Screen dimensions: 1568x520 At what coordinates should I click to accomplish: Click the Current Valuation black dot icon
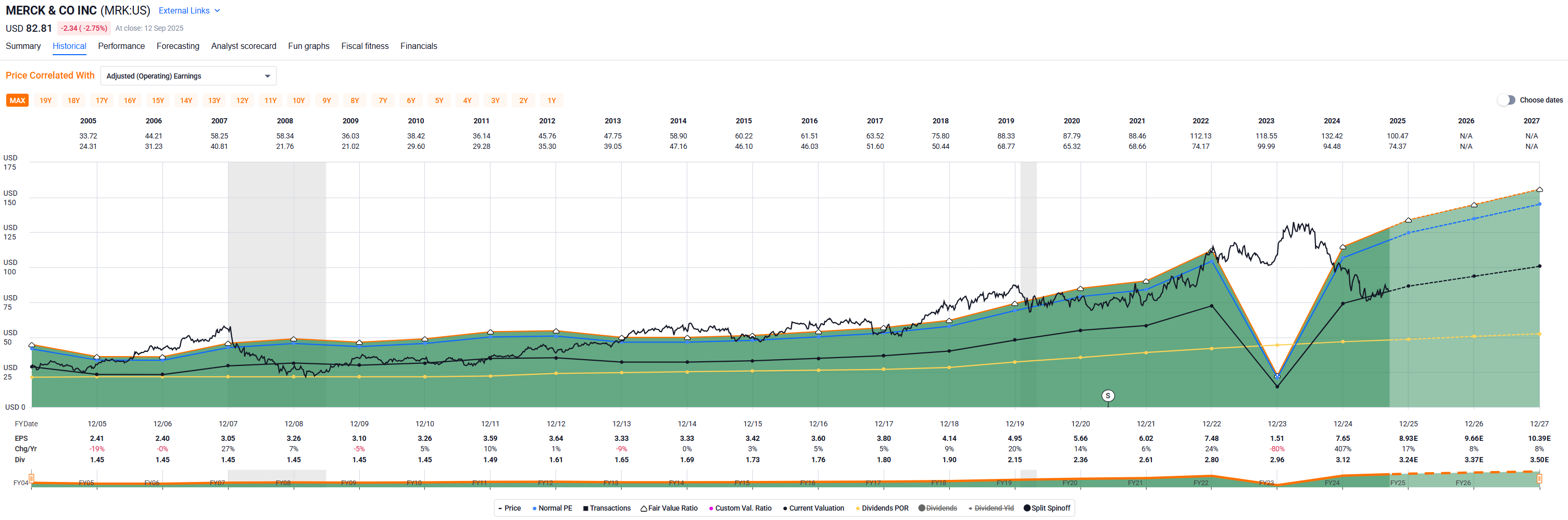point(785,509)
